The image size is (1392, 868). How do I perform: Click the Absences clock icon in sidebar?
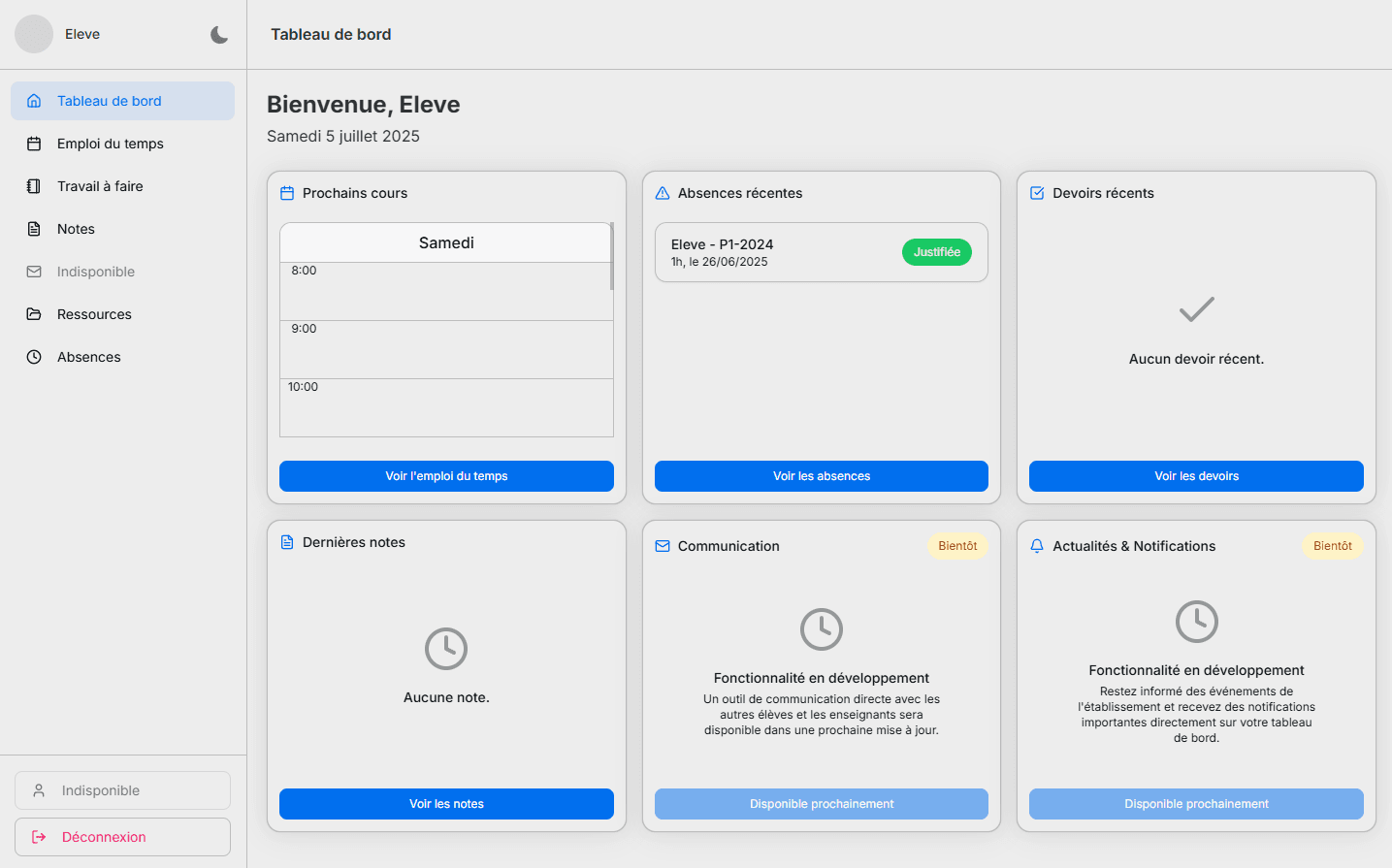(x=33, y=357)
